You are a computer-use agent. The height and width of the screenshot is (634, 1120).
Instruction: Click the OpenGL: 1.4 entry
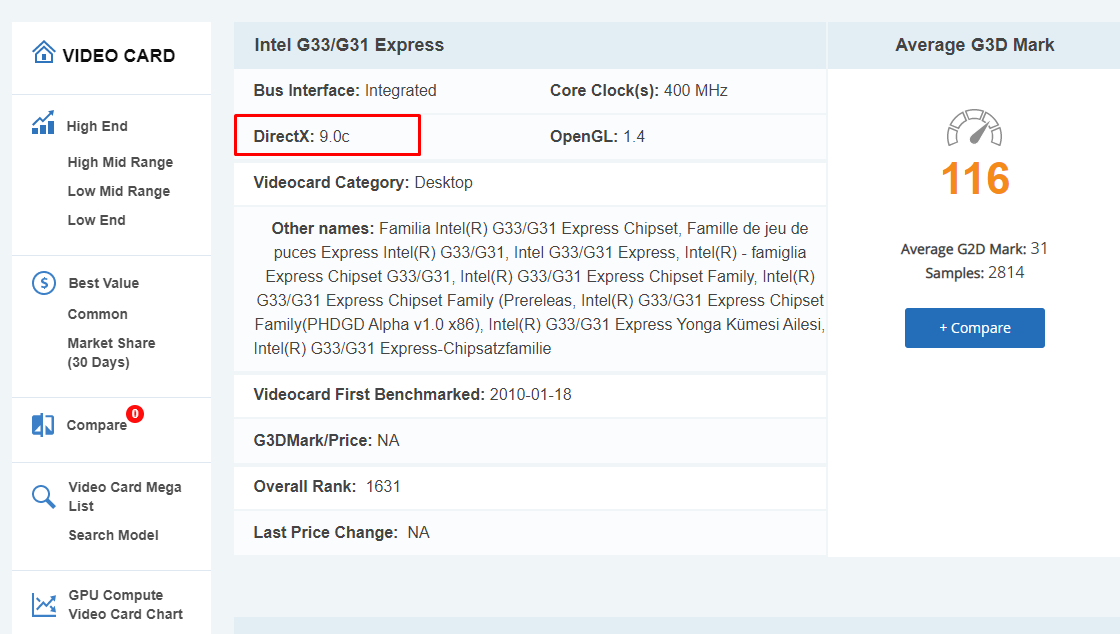597,136
